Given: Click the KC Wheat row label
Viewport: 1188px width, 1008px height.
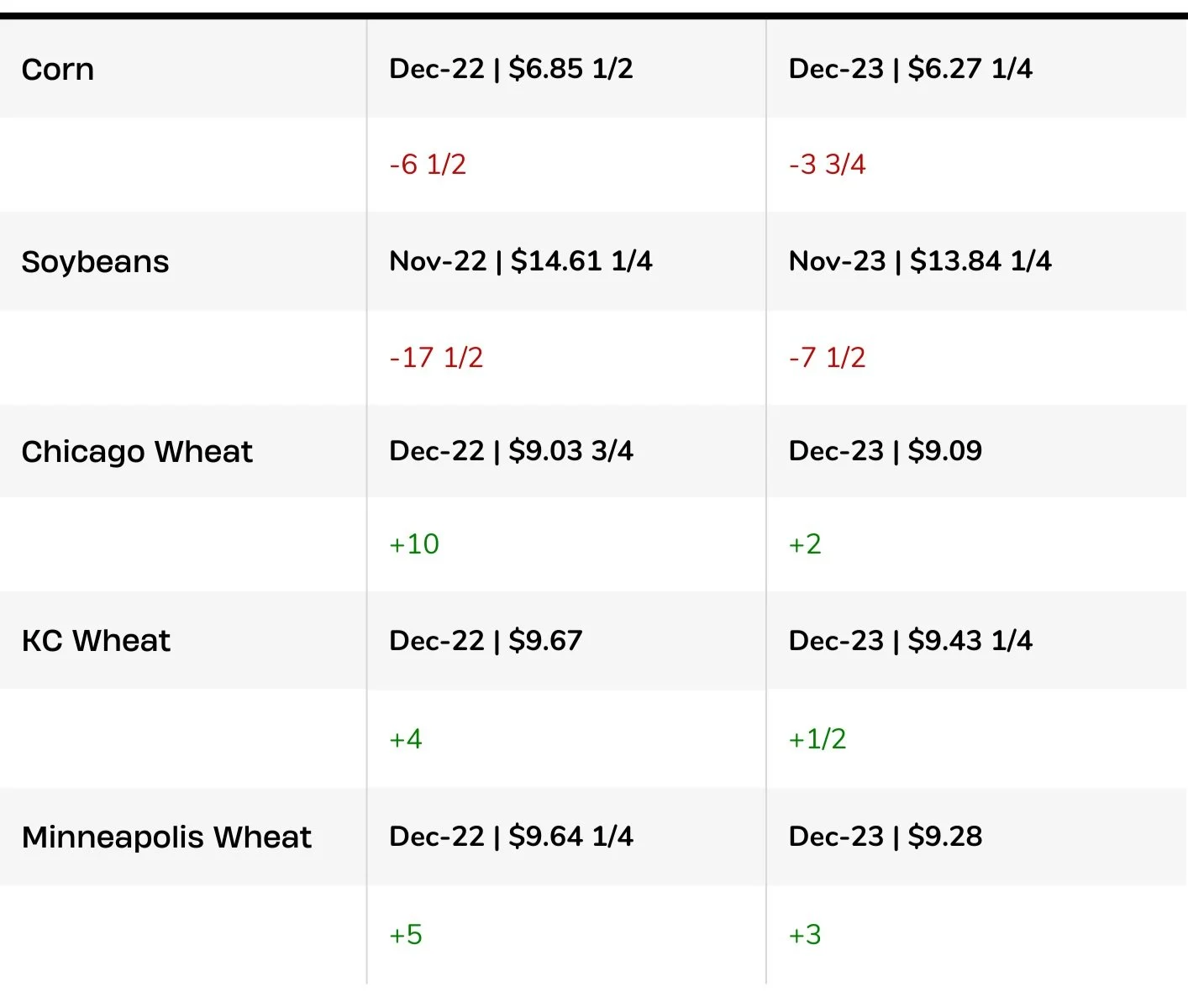Looking at the screenshot, I should pos(96,641).
